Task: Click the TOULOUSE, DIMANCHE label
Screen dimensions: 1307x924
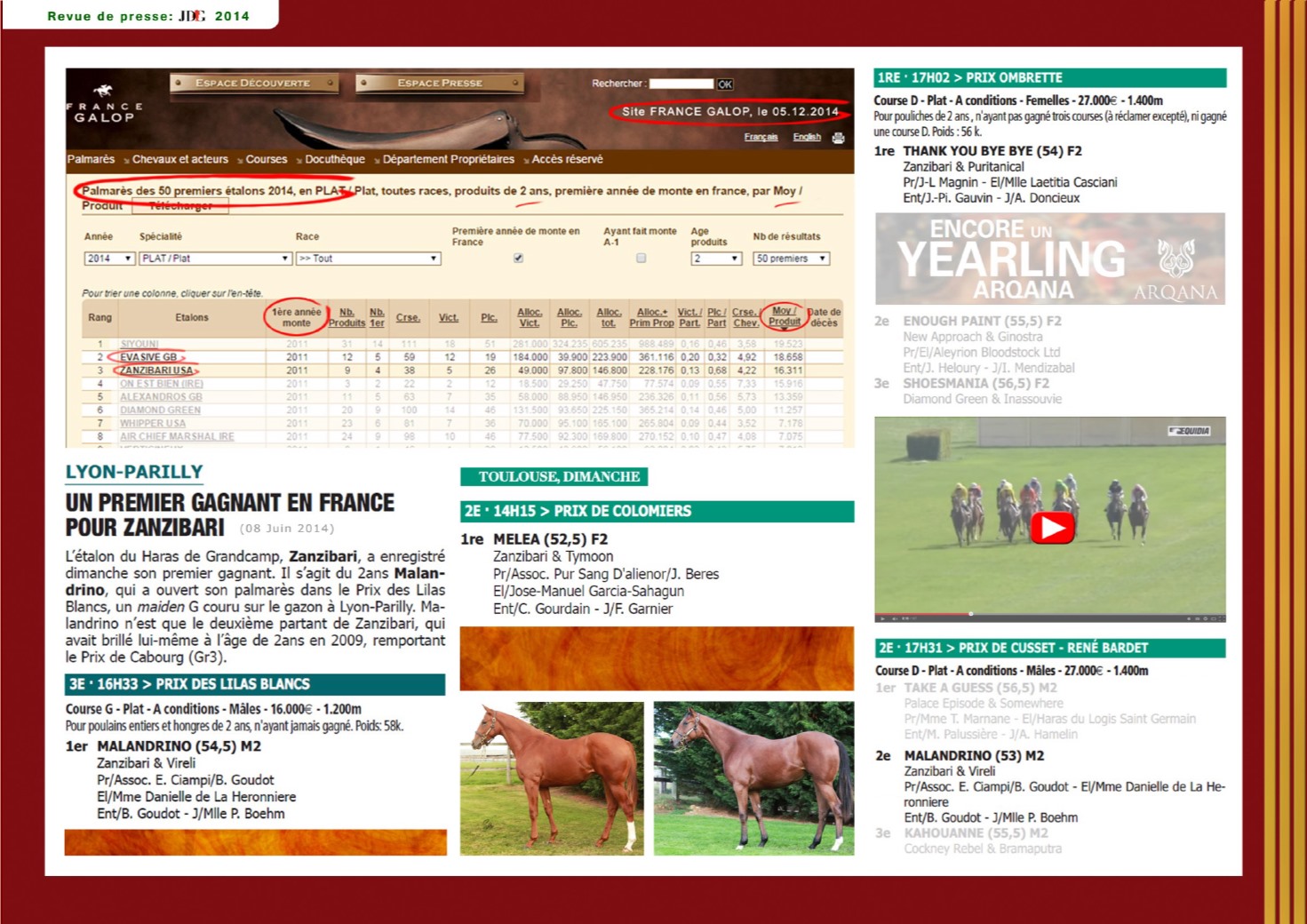Action: (x=554, y=477)
